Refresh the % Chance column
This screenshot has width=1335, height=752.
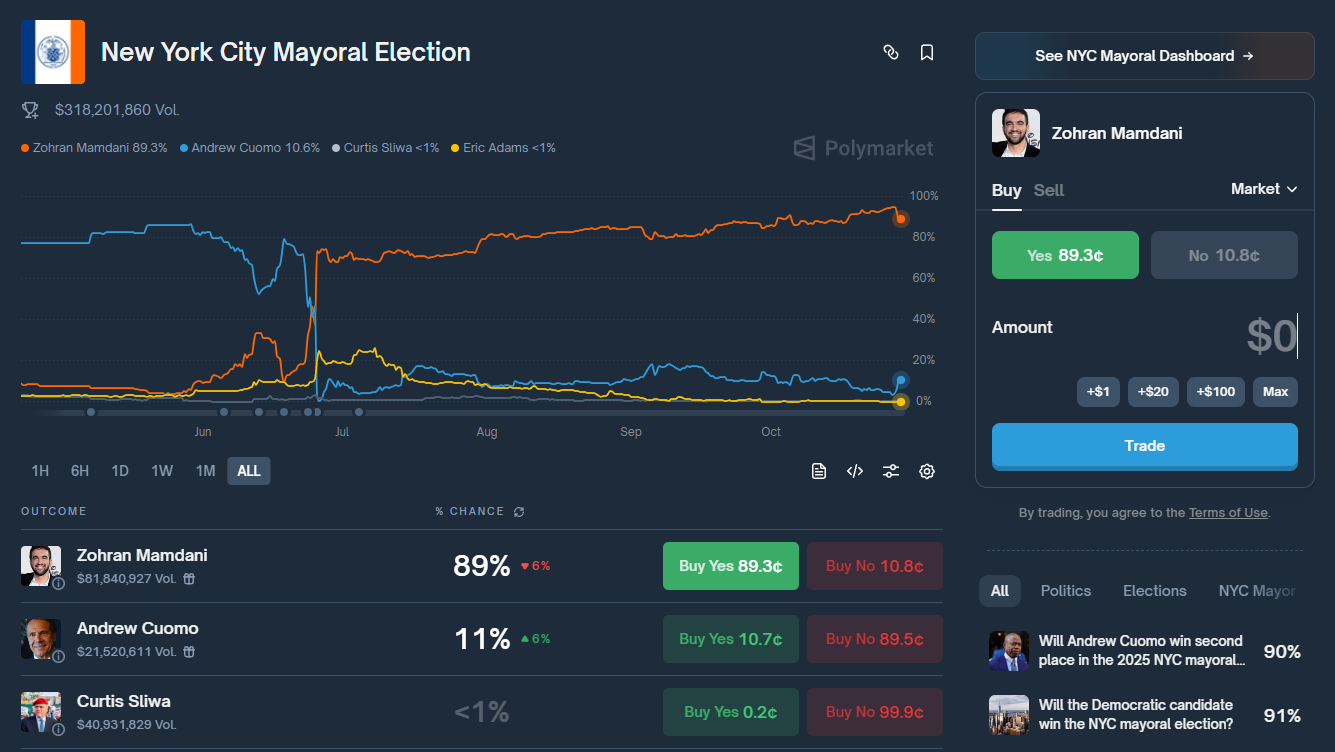click(519, 512)
